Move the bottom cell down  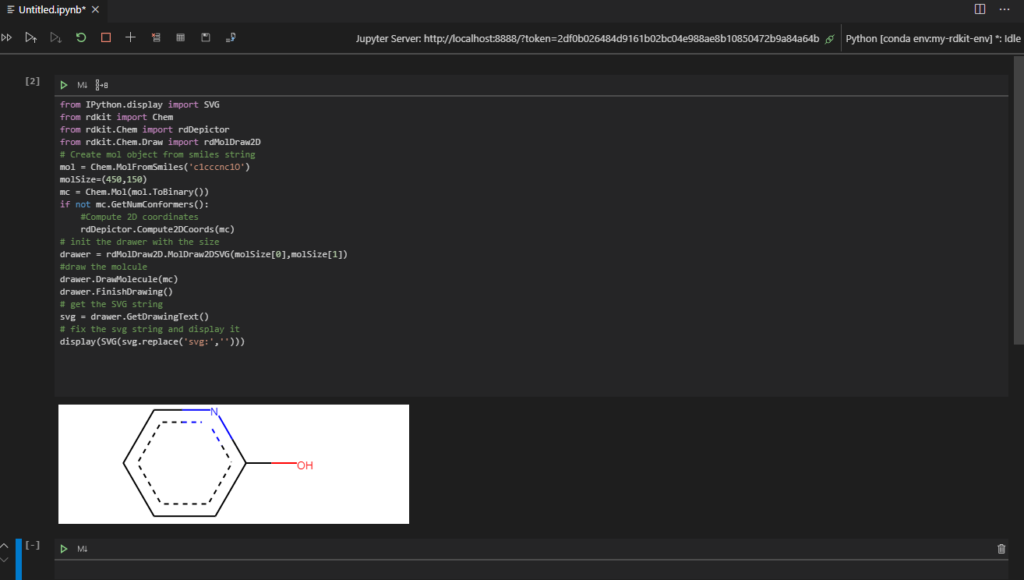(5, 560)
